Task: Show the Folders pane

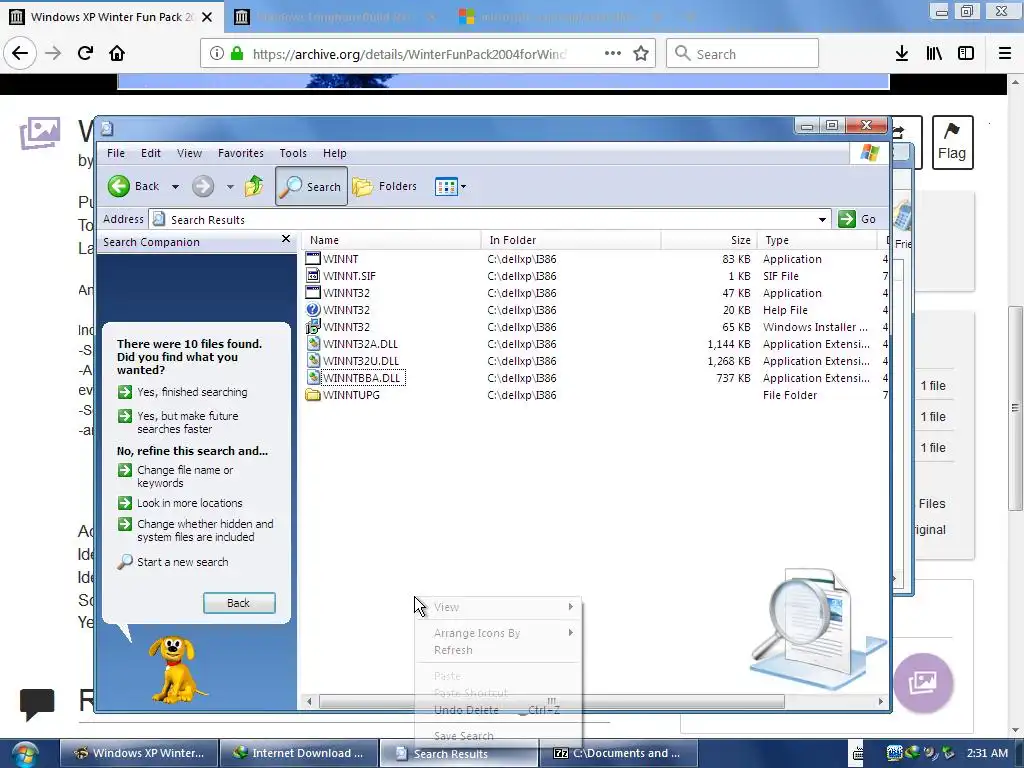Action: point(384,187)
